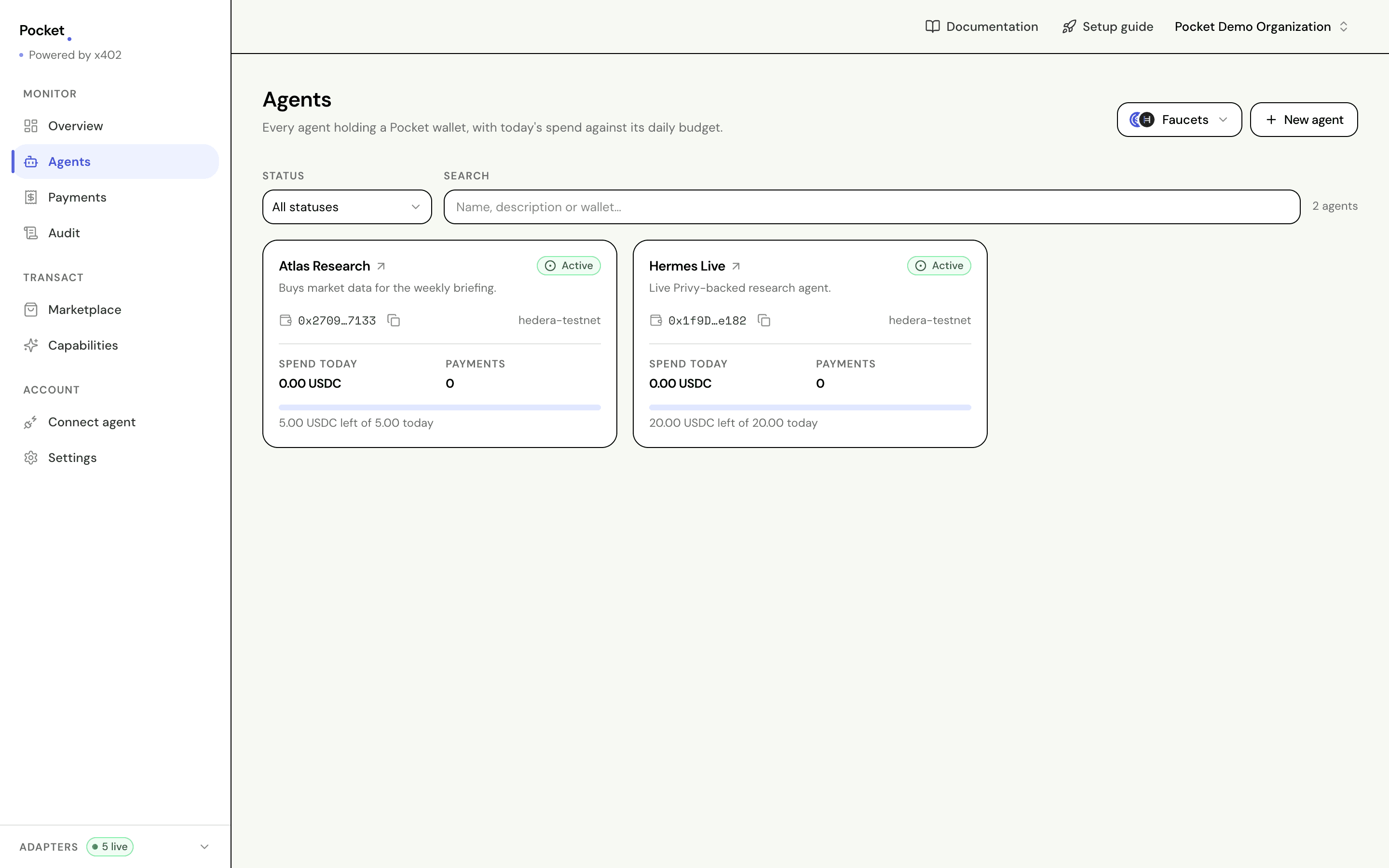Click the Audit scroll icon
This screenshot has width=1389, height=868.
point(31,233)
